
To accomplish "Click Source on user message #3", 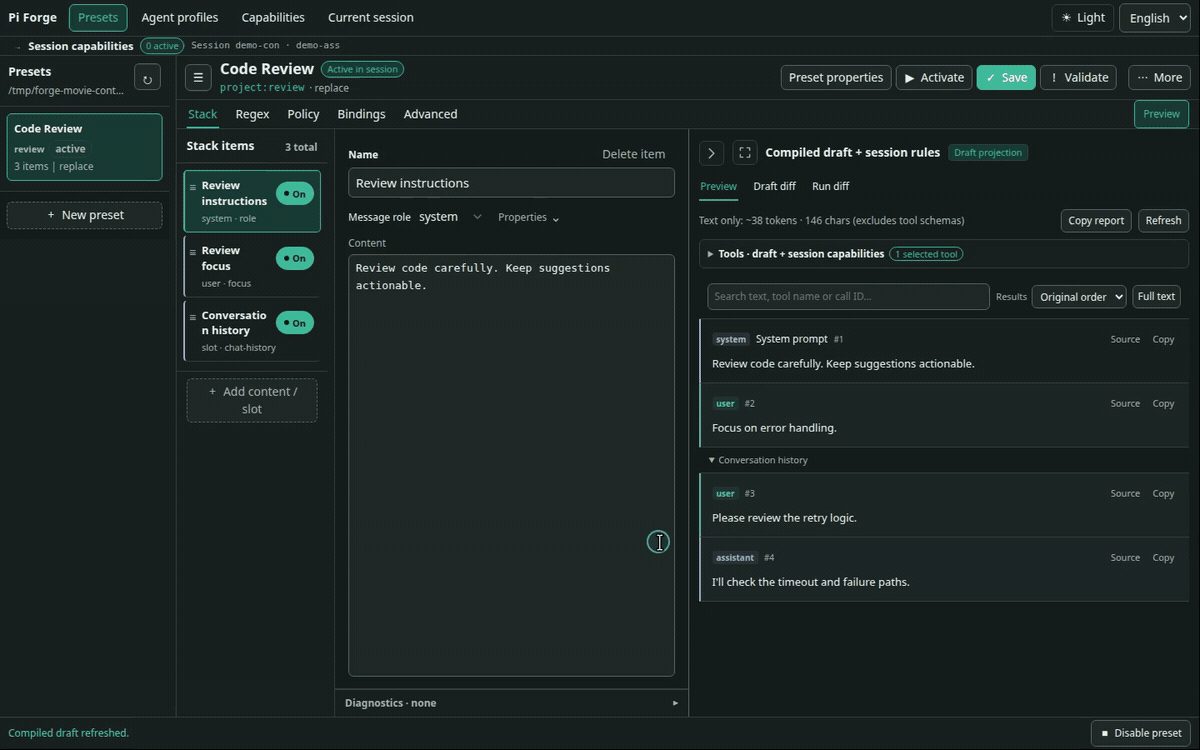I will tap(1125, 494).
